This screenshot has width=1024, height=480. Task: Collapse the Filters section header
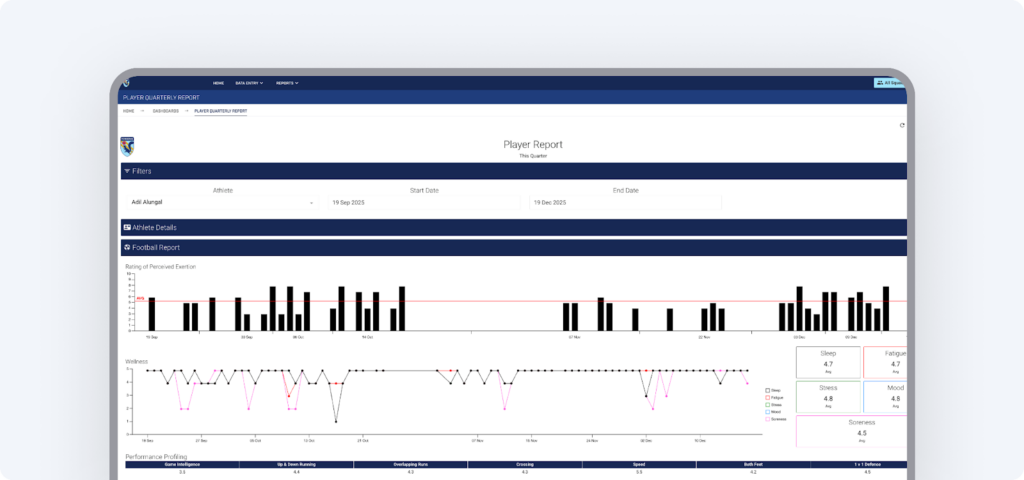(514, 171)
